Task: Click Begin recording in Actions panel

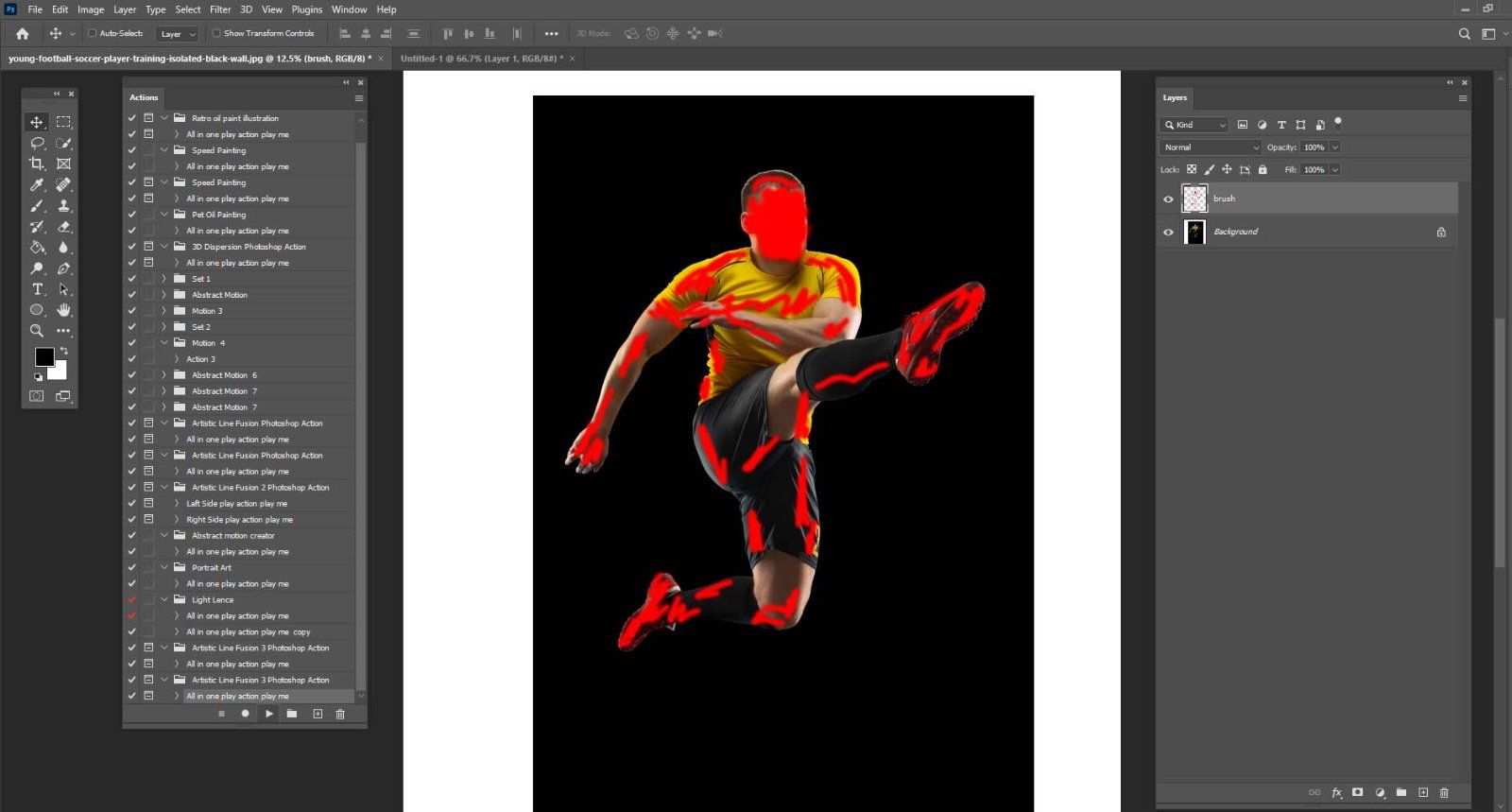Action: click(245, 714)
